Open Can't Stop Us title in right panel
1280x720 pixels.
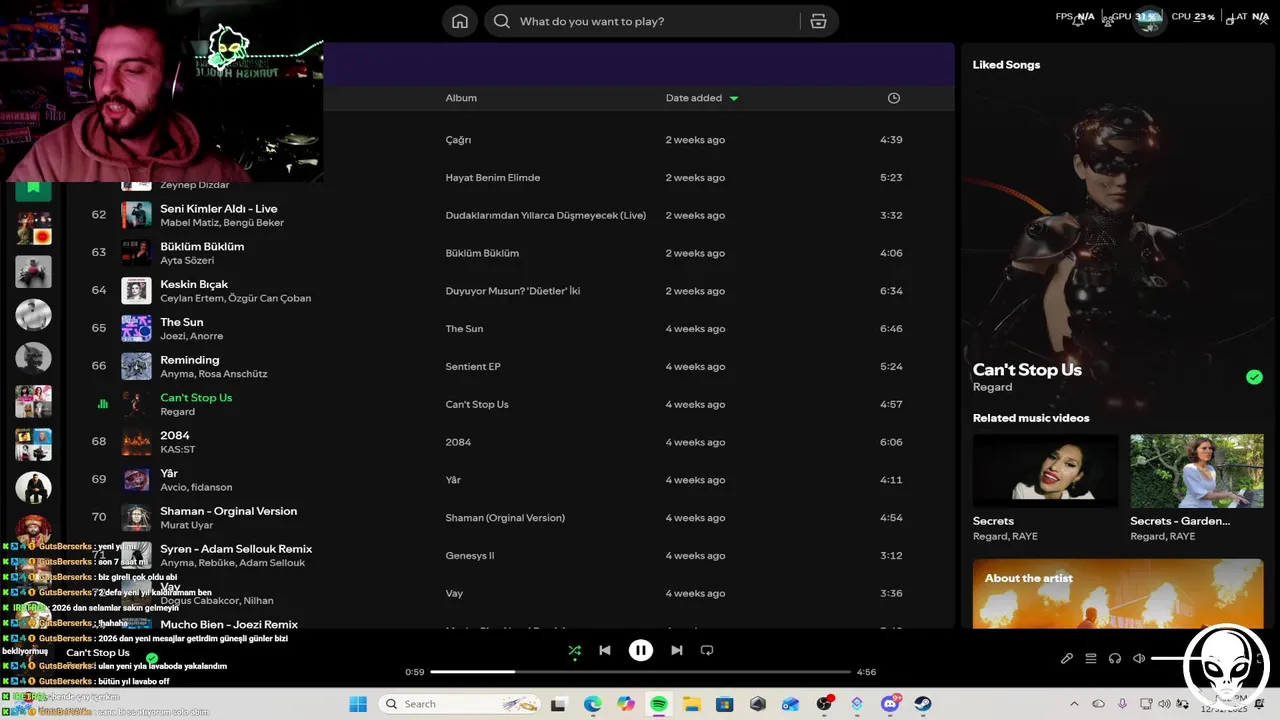click(x=1027, y=370)
